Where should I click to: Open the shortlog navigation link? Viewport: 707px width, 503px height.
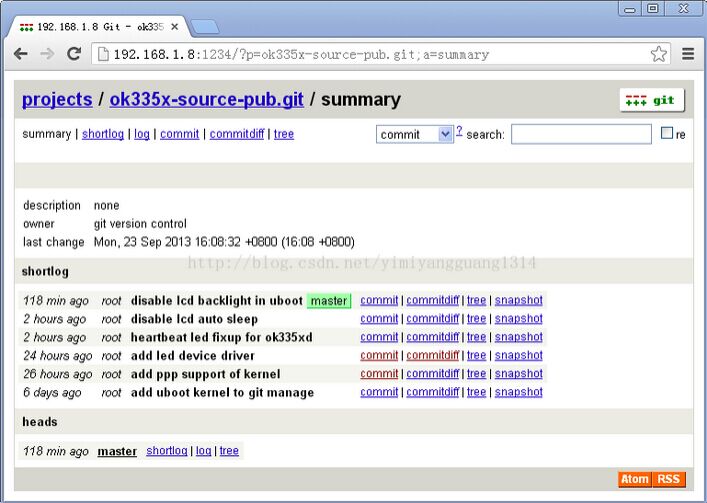coord(103,134)
